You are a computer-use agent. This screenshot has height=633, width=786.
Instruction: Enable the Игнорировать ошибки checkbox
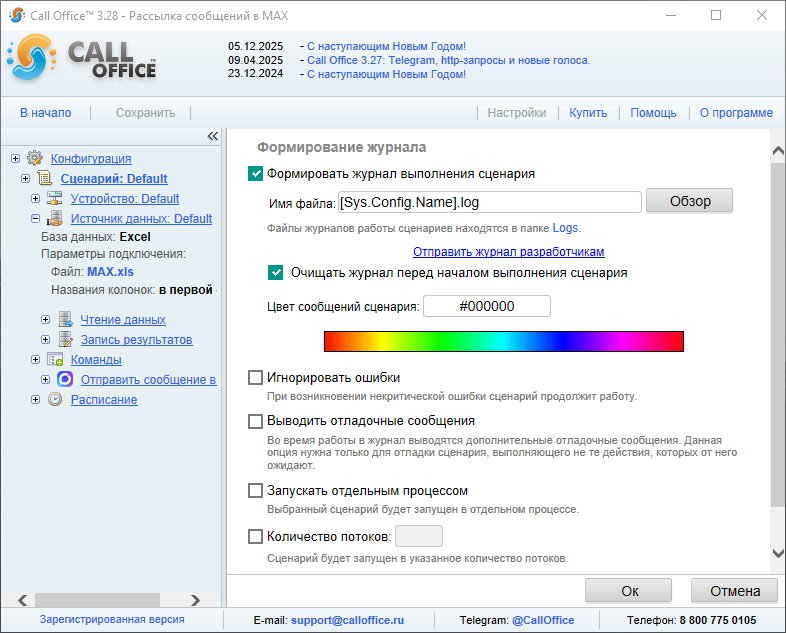[256, 377]
